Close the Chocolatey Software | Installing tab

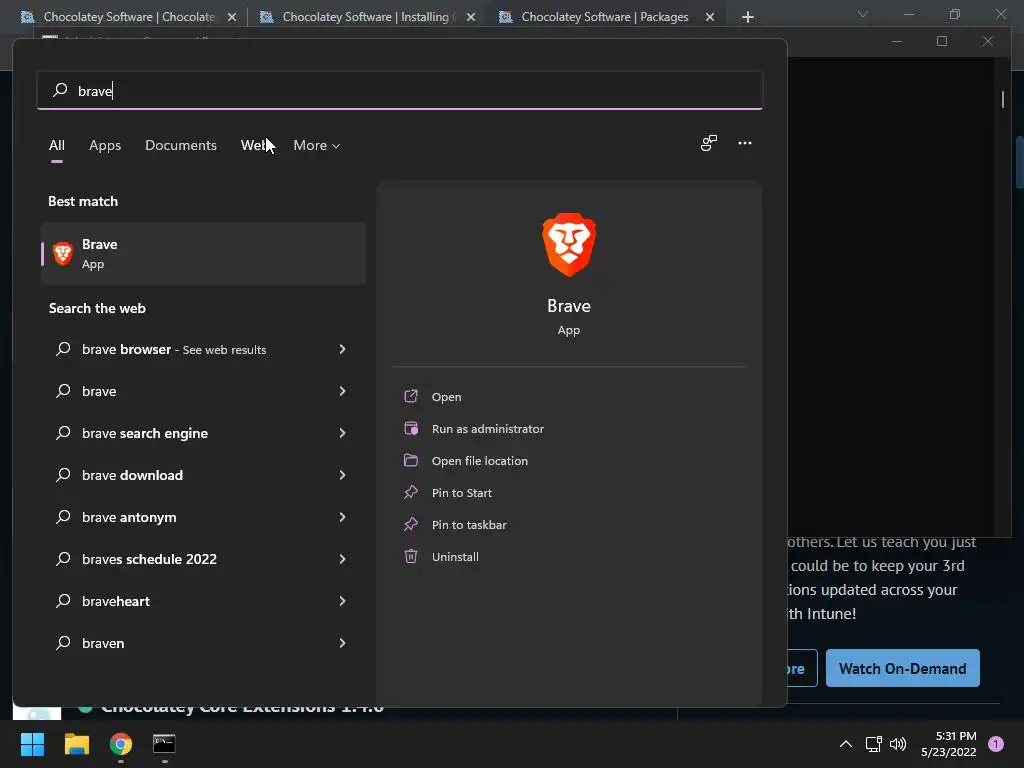pos(471,17)
